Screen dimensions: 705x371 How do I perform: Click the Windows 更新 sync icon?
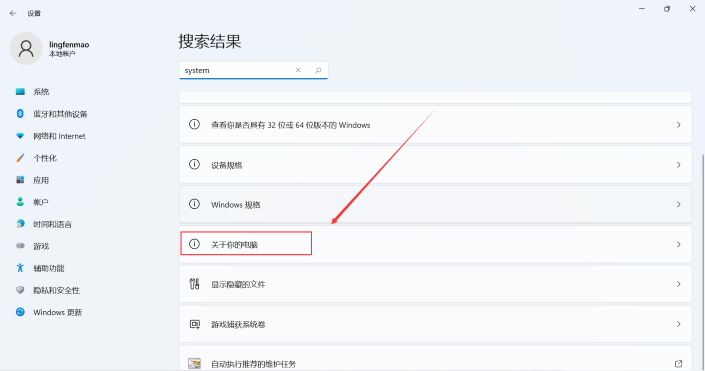tap(20, 312)
